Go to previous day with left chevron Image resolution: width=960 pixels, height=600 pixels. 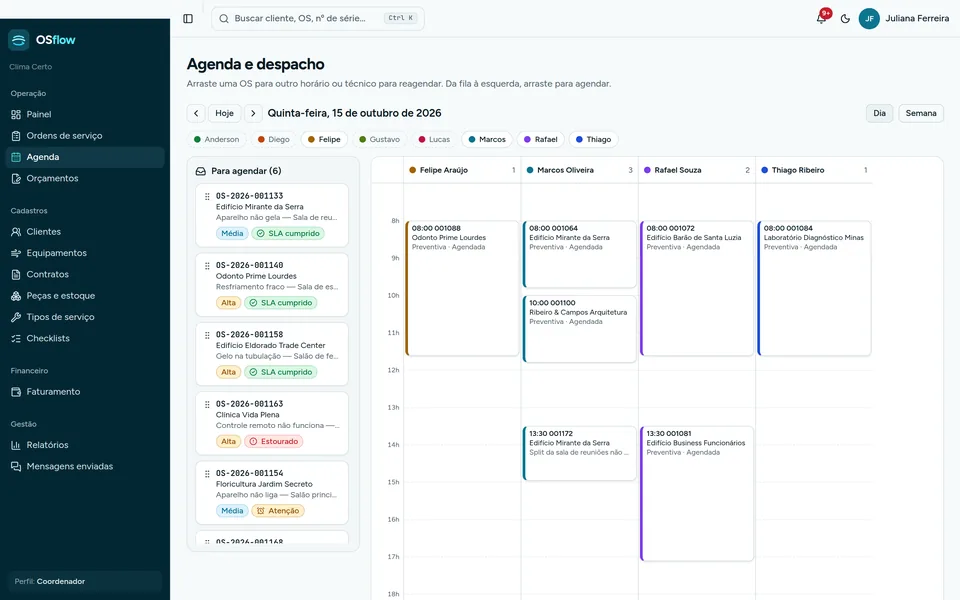(x=196, y=113)
